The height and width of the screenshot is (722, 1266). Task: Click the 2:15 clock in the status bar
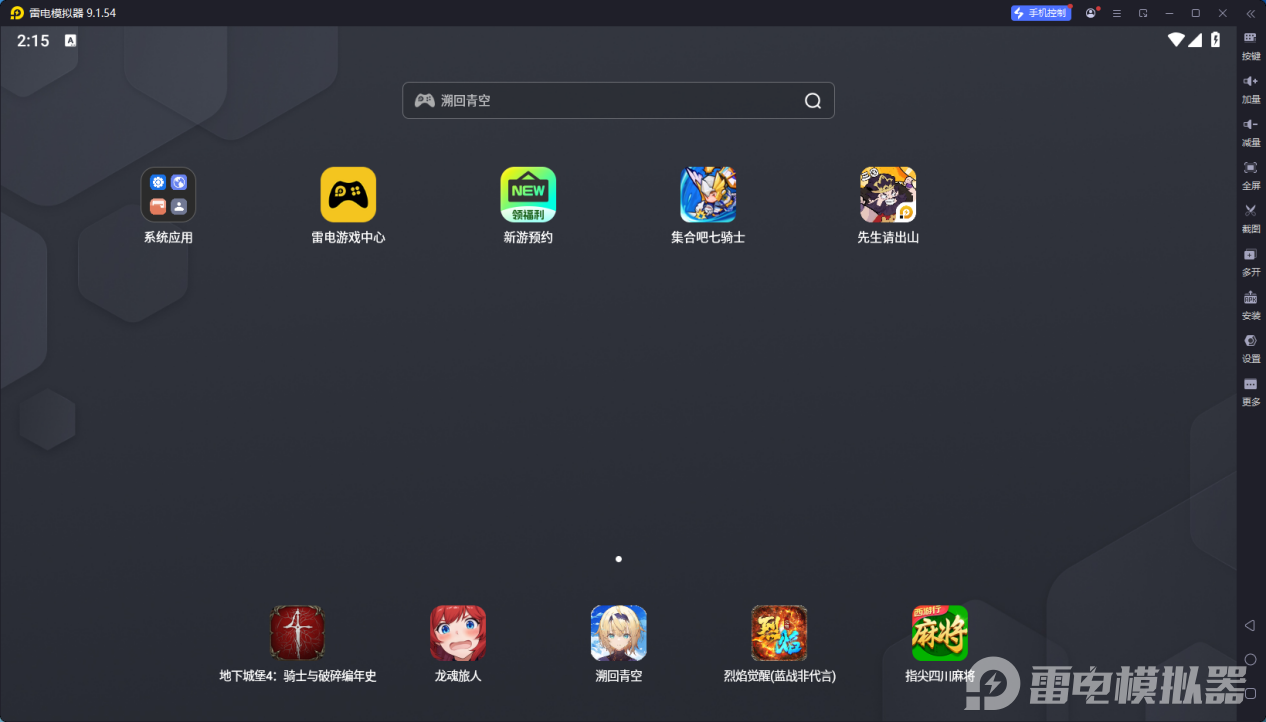(33, 41)
